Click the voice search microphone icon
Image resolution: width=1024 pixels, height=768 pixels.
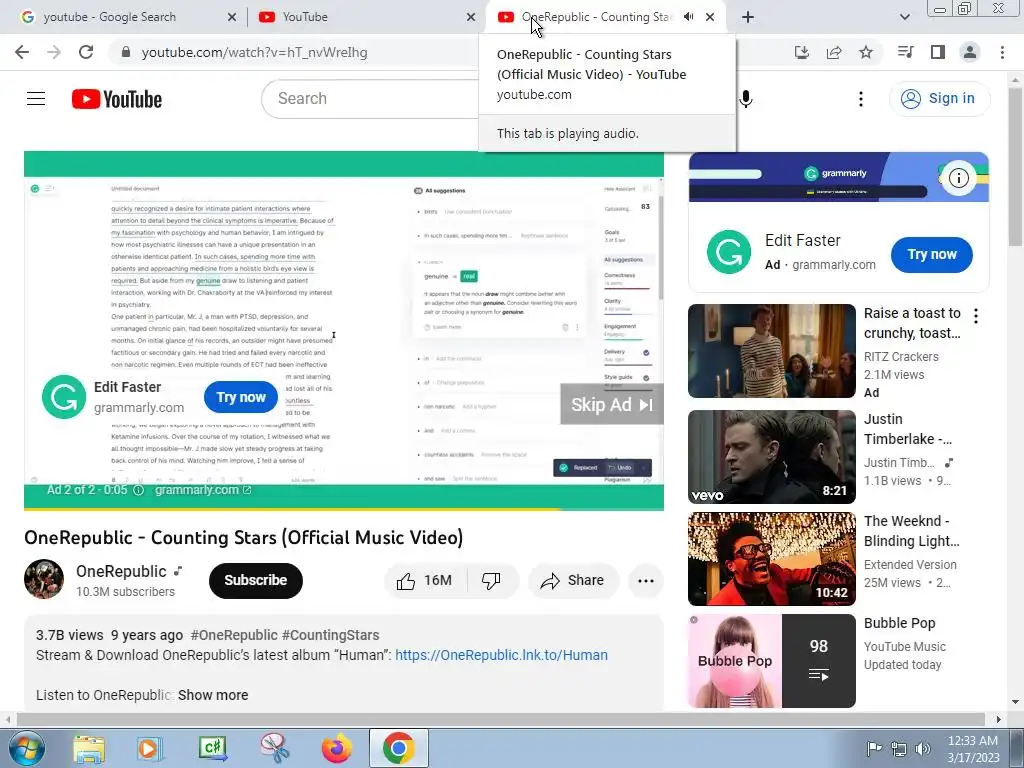click(x=746, y=99)
